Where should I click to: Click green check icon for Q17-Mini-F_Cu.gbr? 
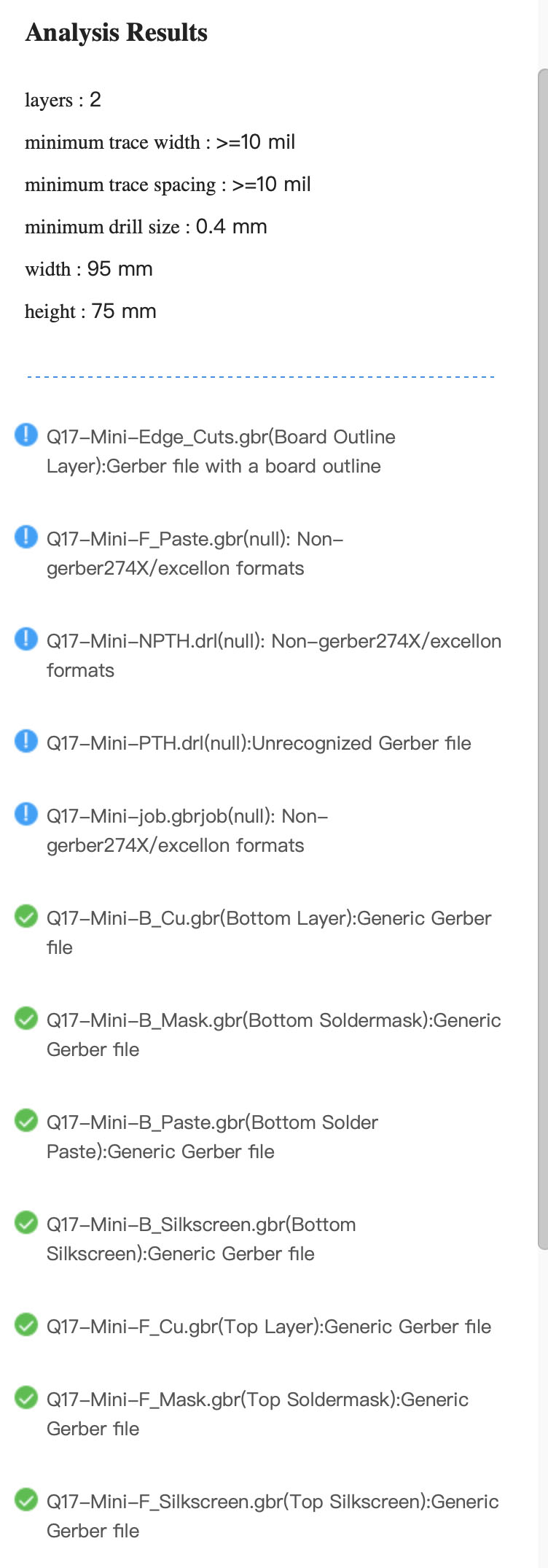coord(26,1324)
